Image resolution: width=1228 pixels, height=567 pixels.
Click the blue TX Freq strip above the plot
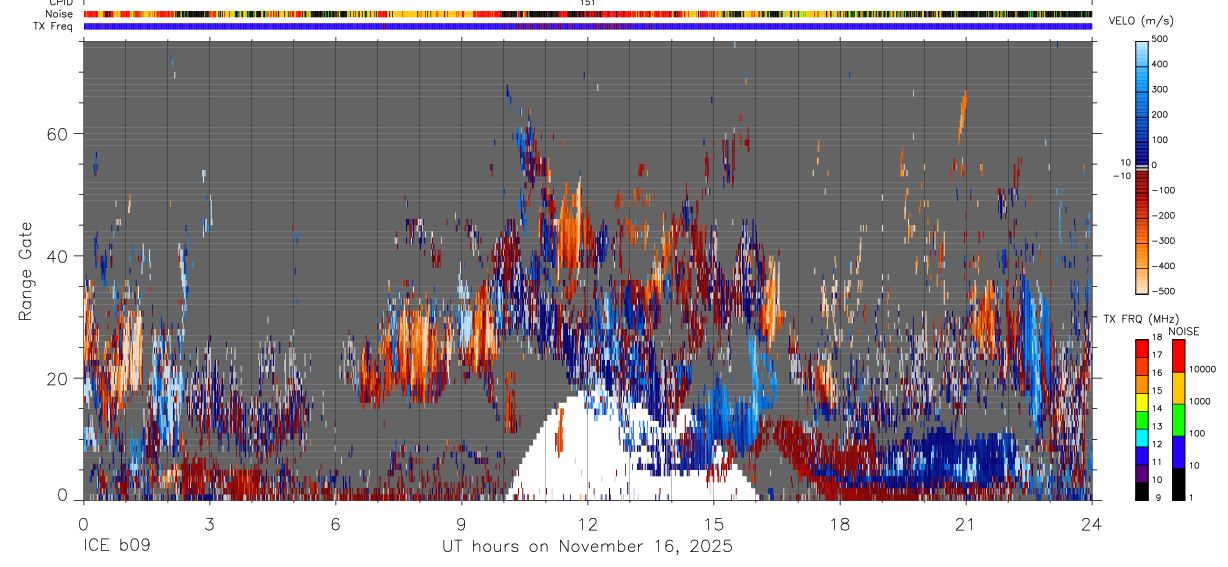click(x=588, y=26)
